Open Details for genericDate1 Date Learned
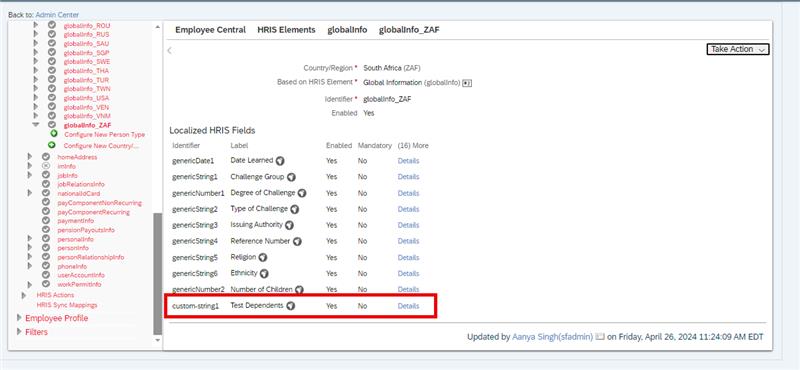800x370 pixels. (x=408, y=161)
